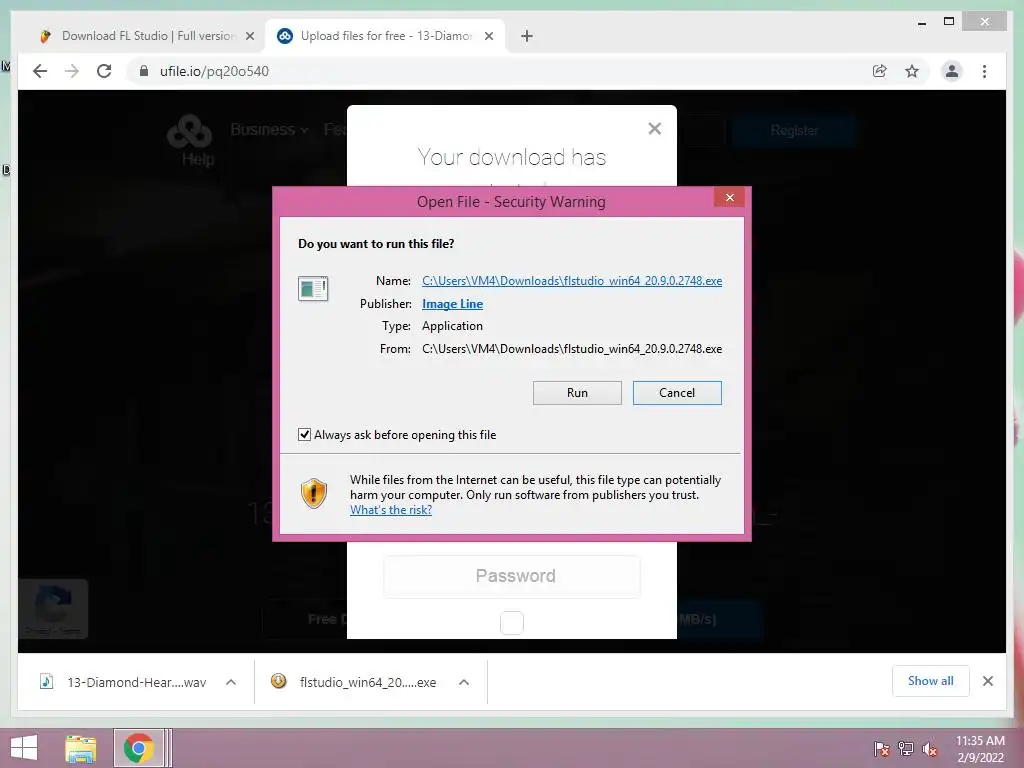Click the application file icon in dialog

[x=313, y=288]
